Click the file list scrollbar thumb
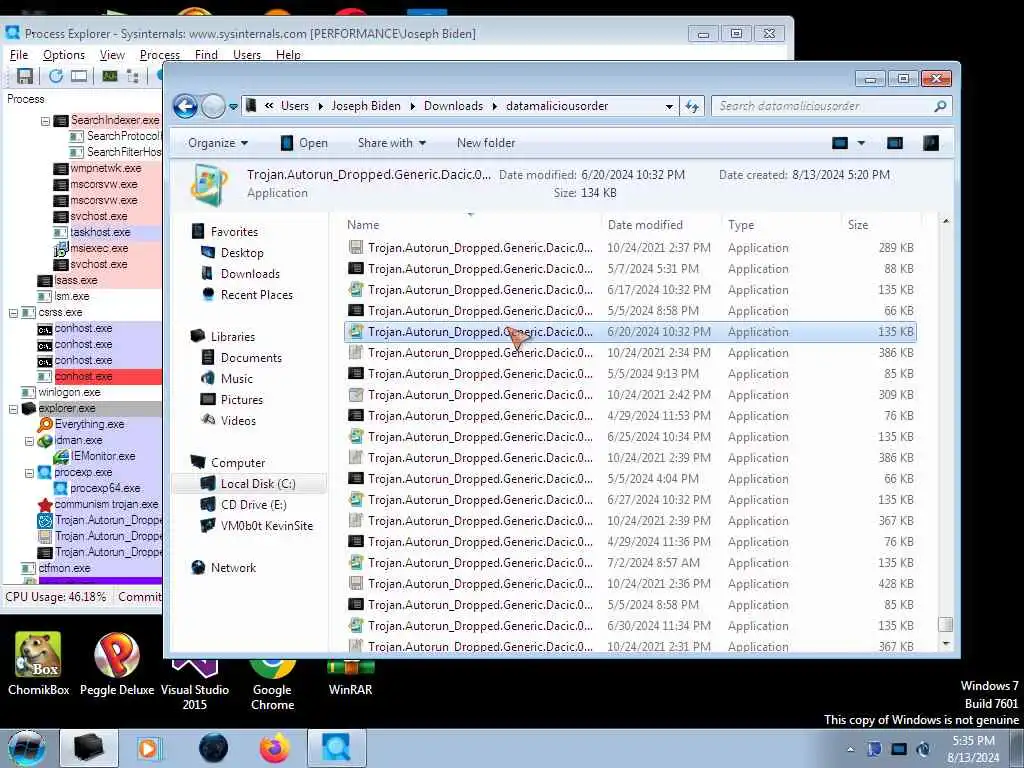Screen dimensions: 1024x768 point(945,624)
